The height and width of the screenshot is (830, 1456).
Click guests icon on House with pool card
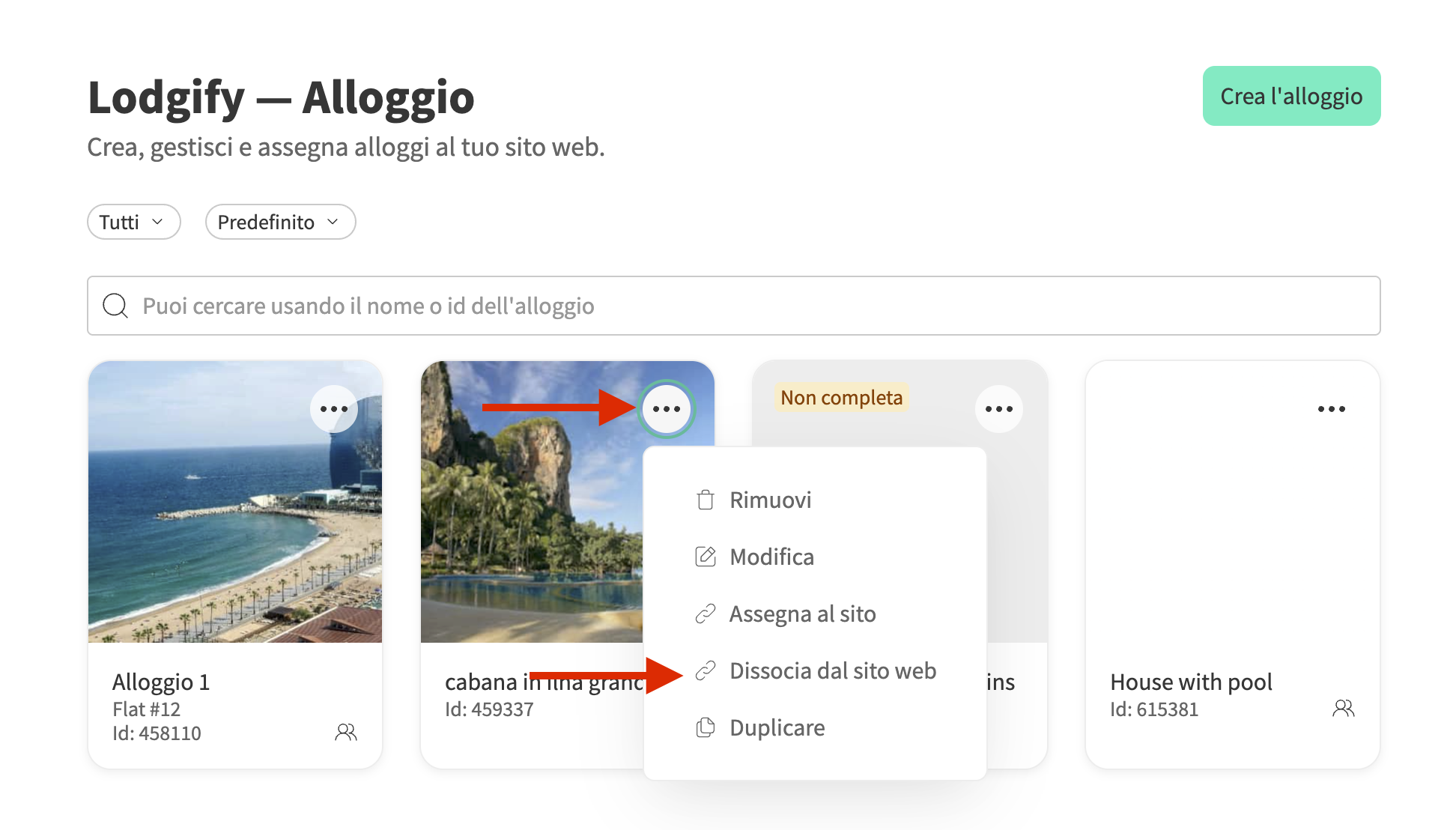pyautogui.click(x=1343, y=708)
